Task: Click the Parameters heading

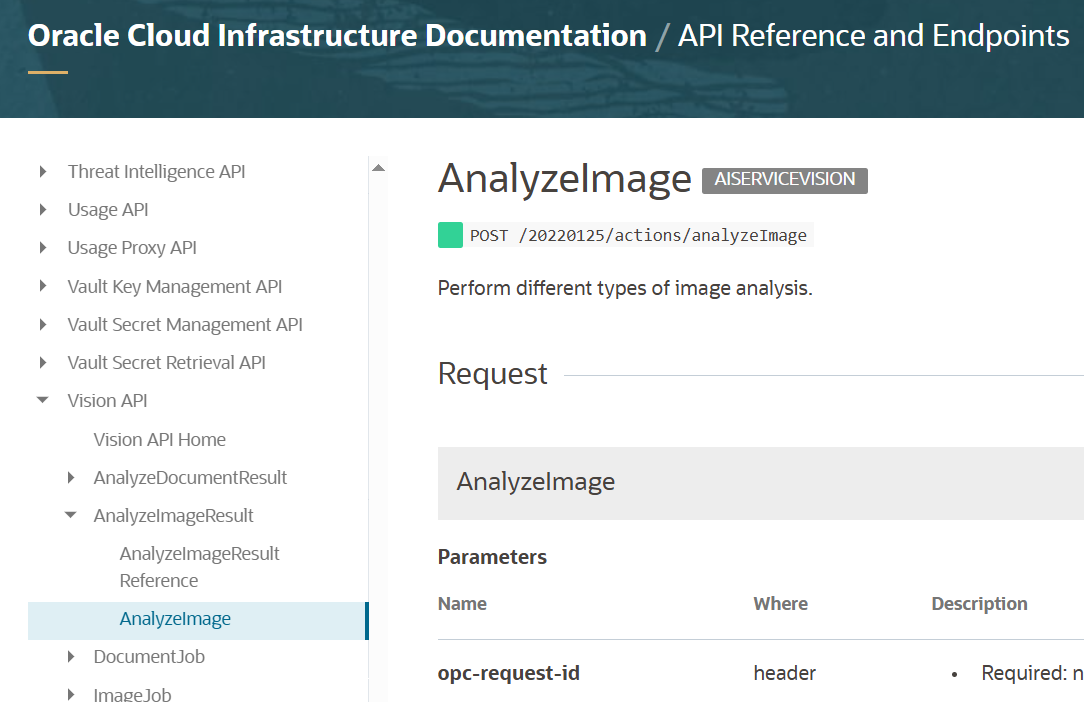Action: 492,557
